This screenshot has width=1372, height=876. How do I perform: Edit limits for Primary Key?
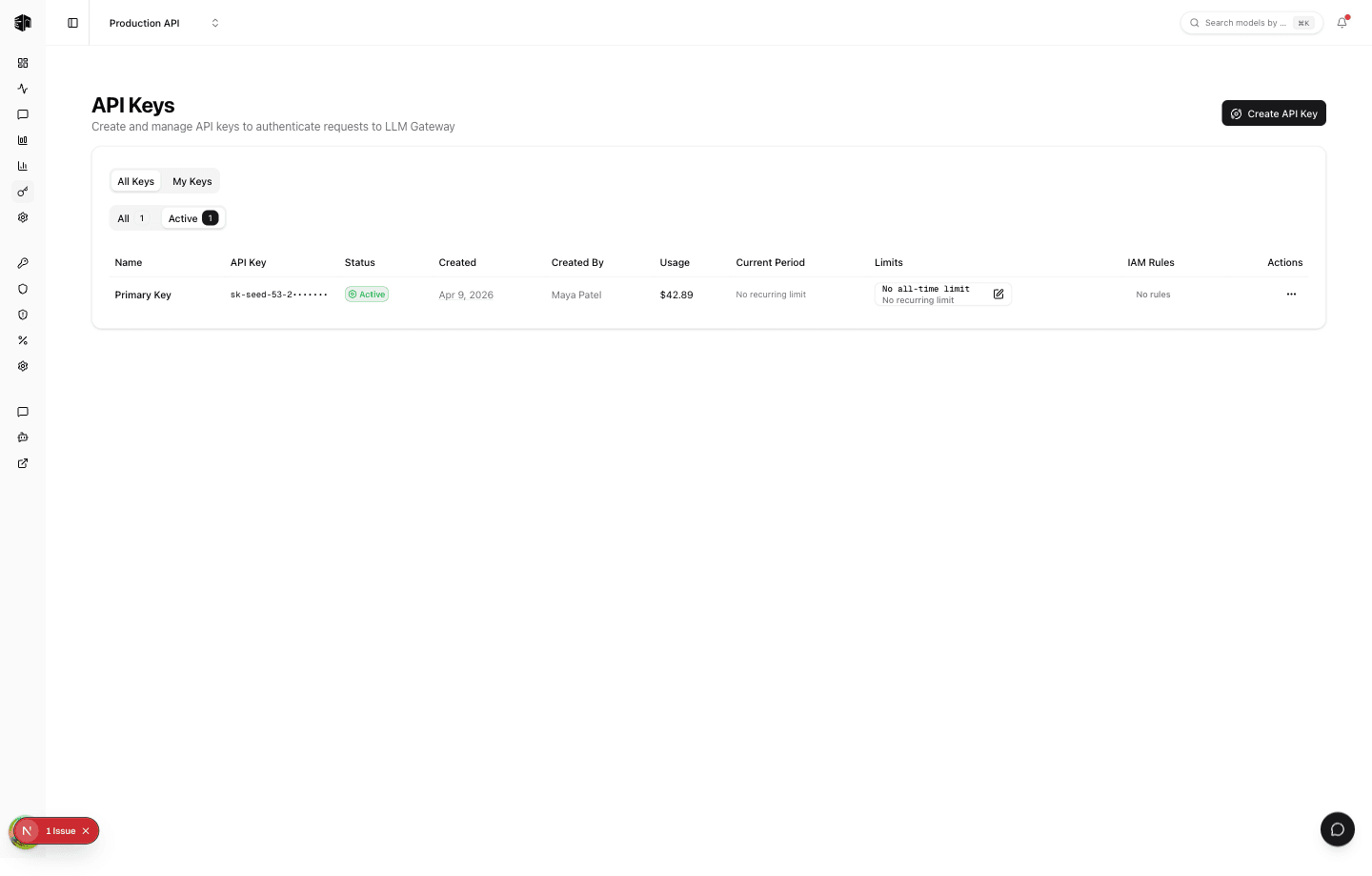click(x=999, y=295)
